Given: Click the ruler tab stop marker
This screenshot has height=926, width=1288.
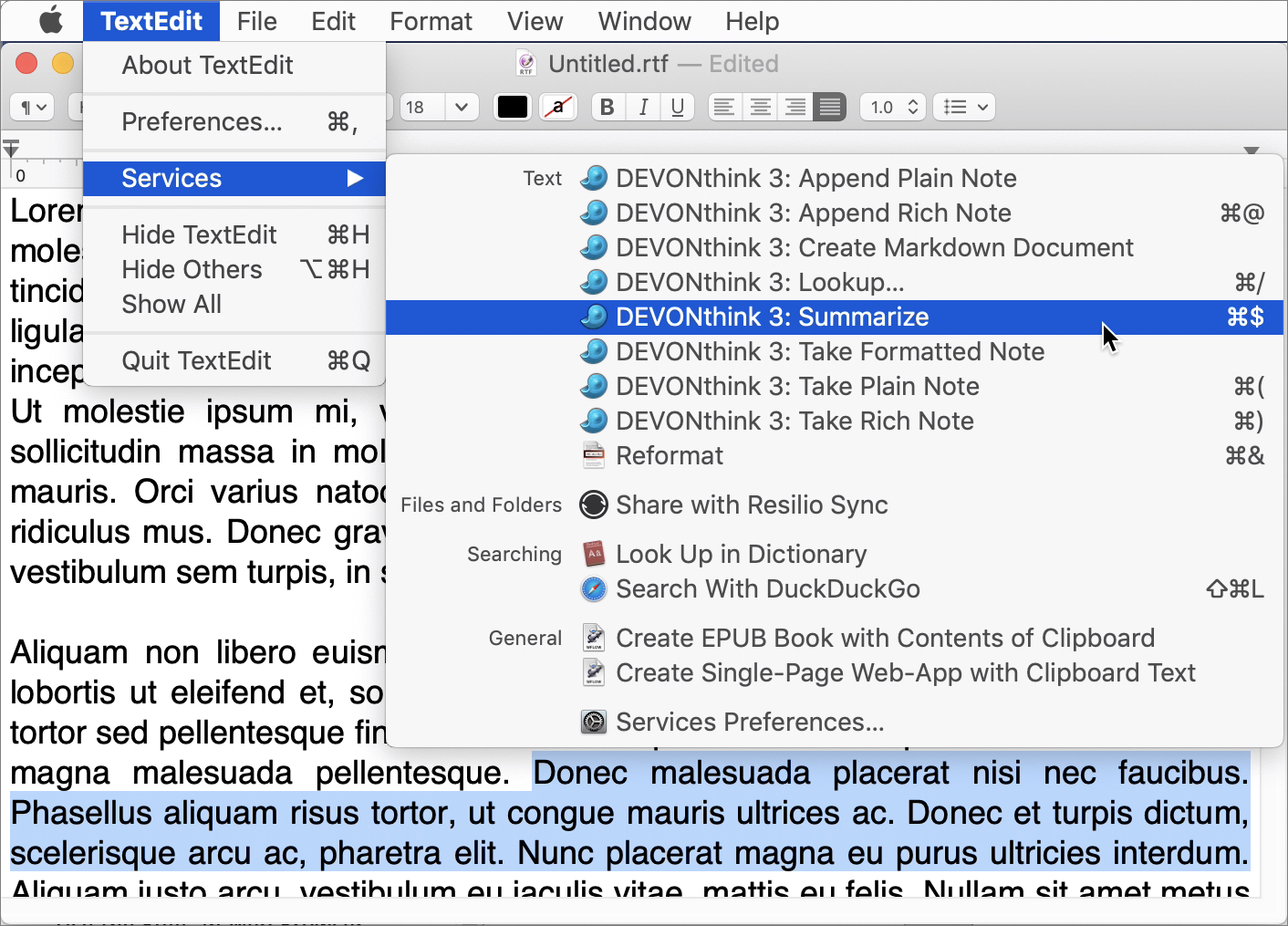Looking at the screenshot, I should 11,151.
